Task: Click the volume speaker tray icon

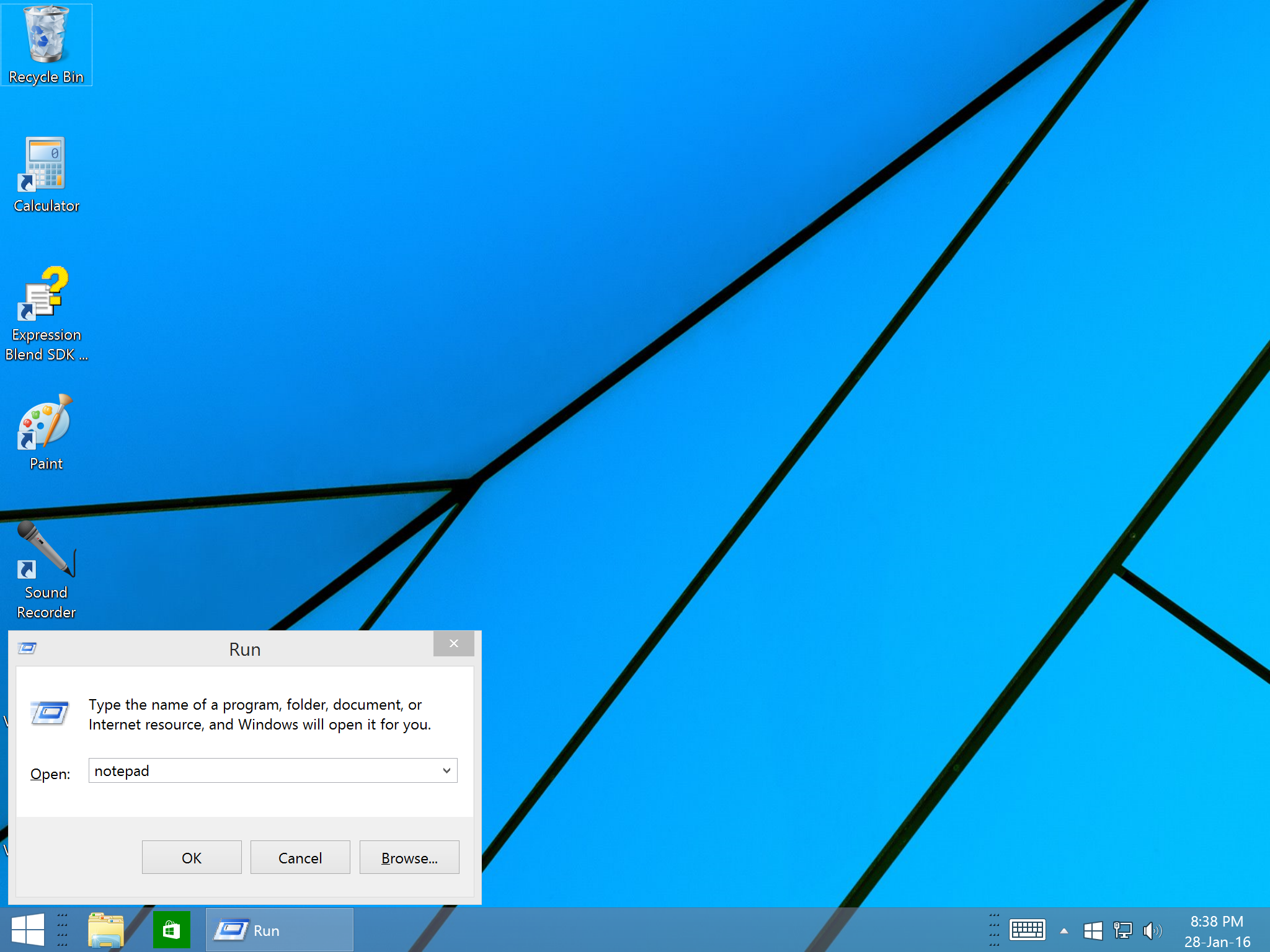Action: coord(1152,930)
